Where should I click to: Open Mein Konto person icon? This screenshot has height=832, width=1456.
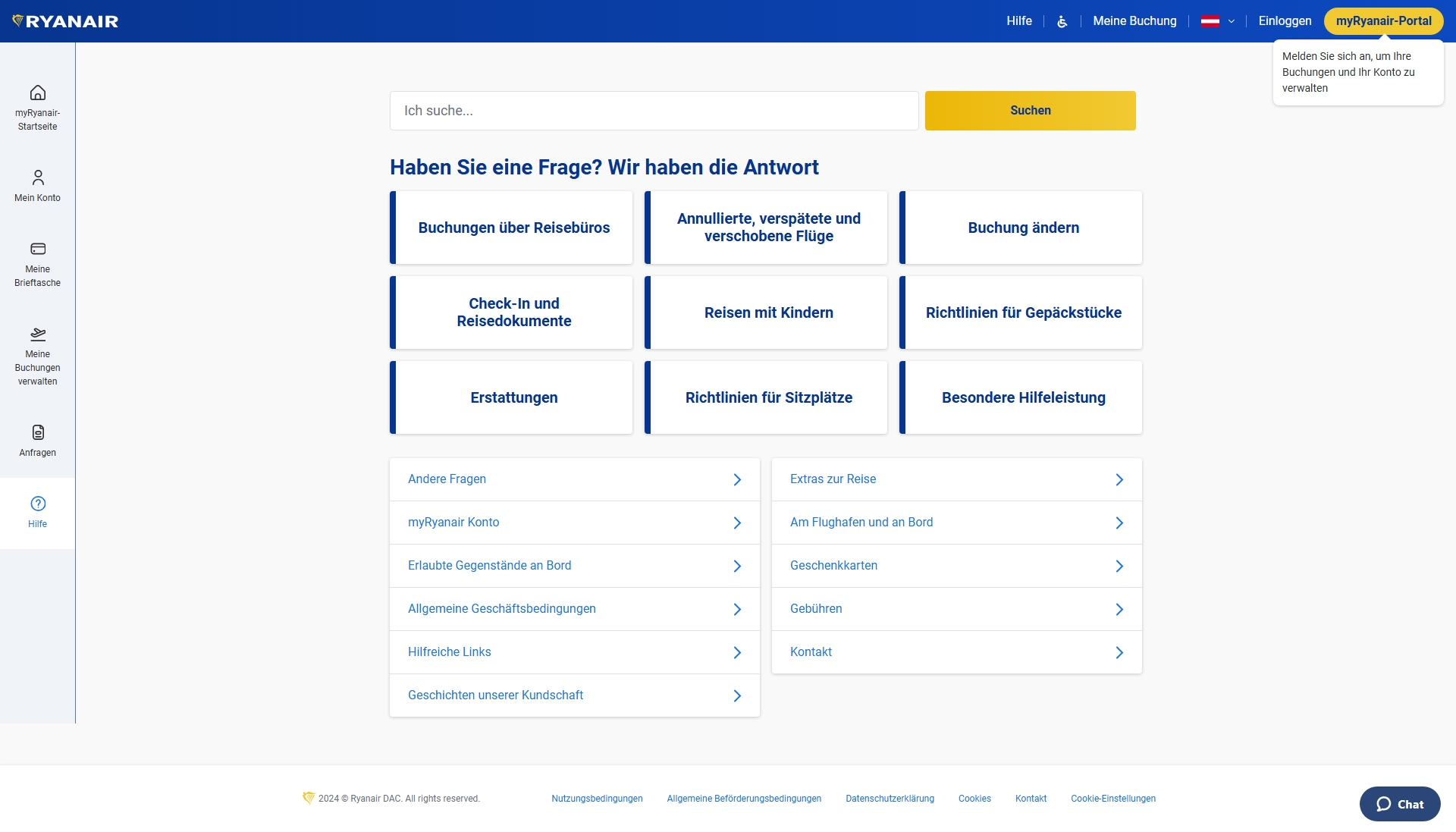tap(38, 177)
